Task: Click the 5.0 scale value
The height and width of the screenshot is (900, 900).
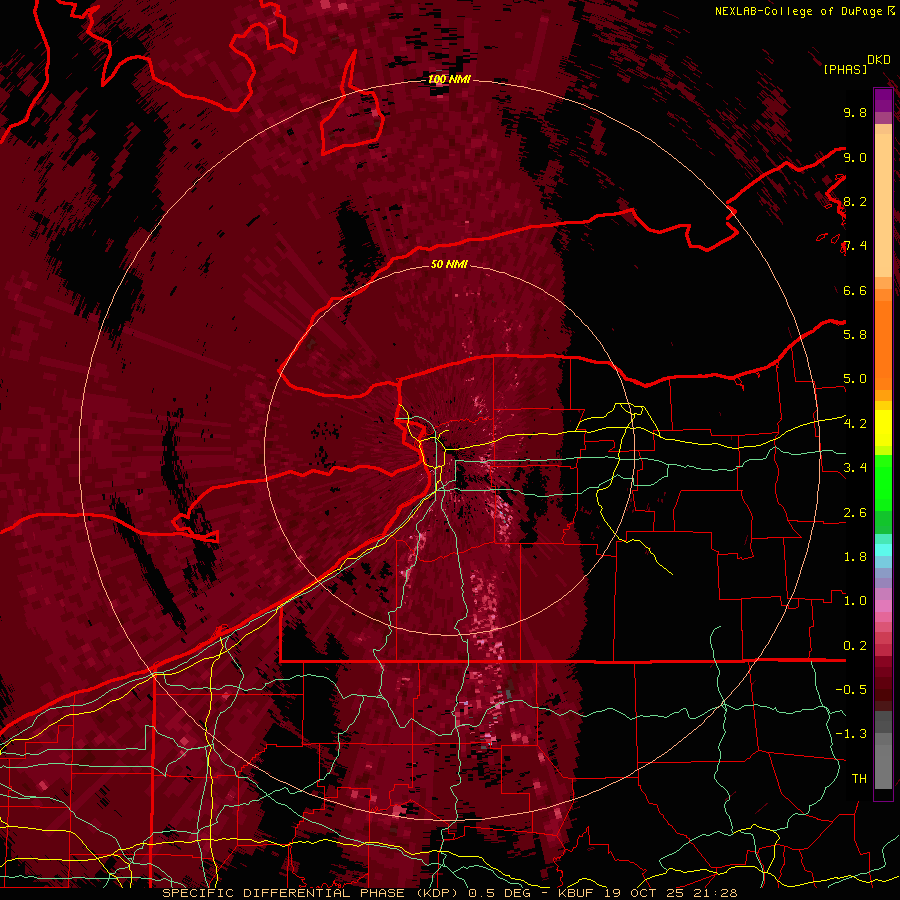Action: tap(855, 379)
